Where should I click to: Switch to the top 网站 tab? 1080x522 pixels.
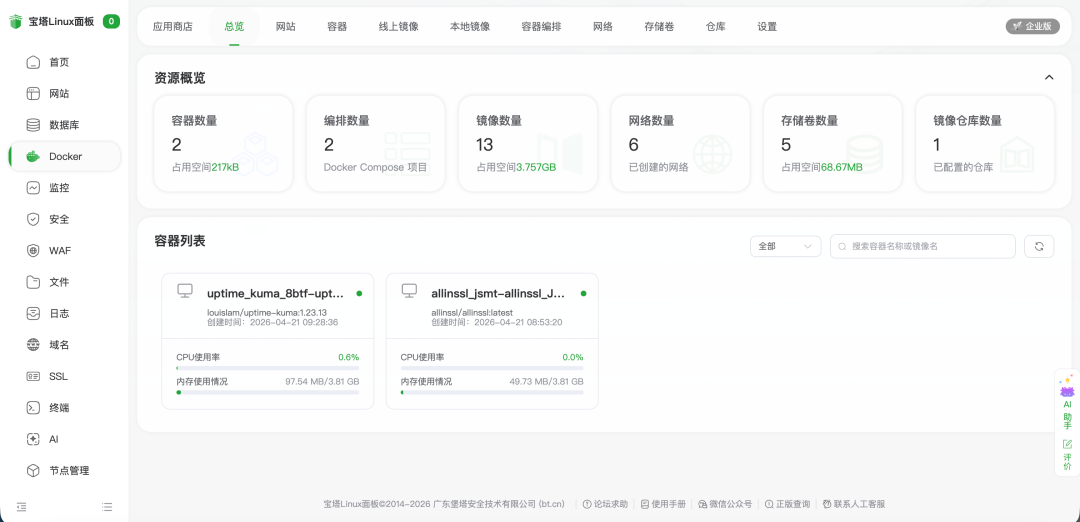[x=286, y=27]
